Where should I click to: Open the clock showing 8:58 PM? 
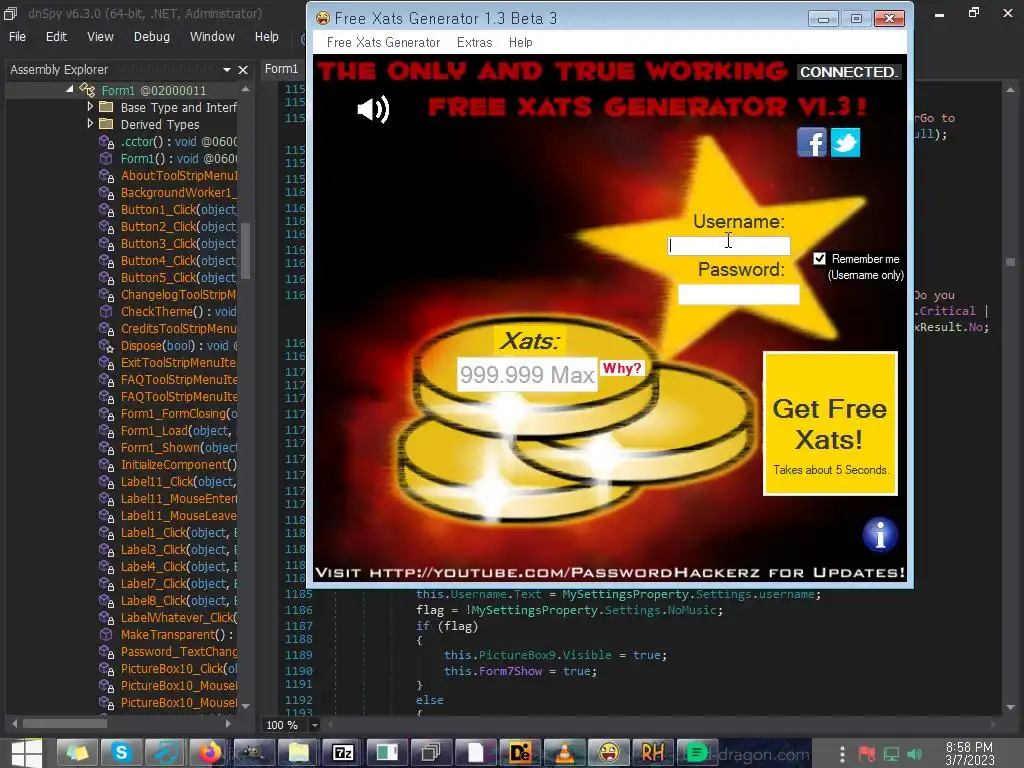(970, 754)
